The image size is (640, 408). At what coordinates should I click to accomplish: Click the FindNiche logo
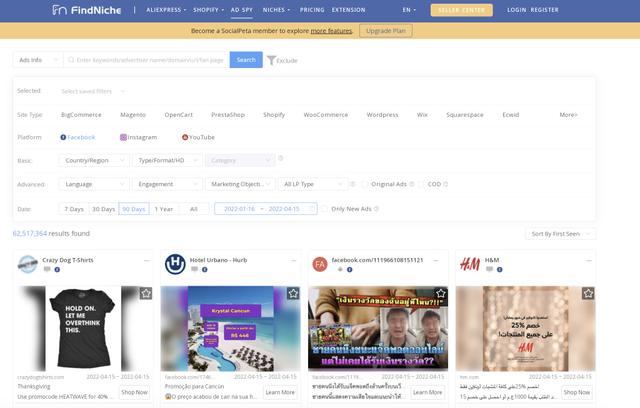[87, 10]
